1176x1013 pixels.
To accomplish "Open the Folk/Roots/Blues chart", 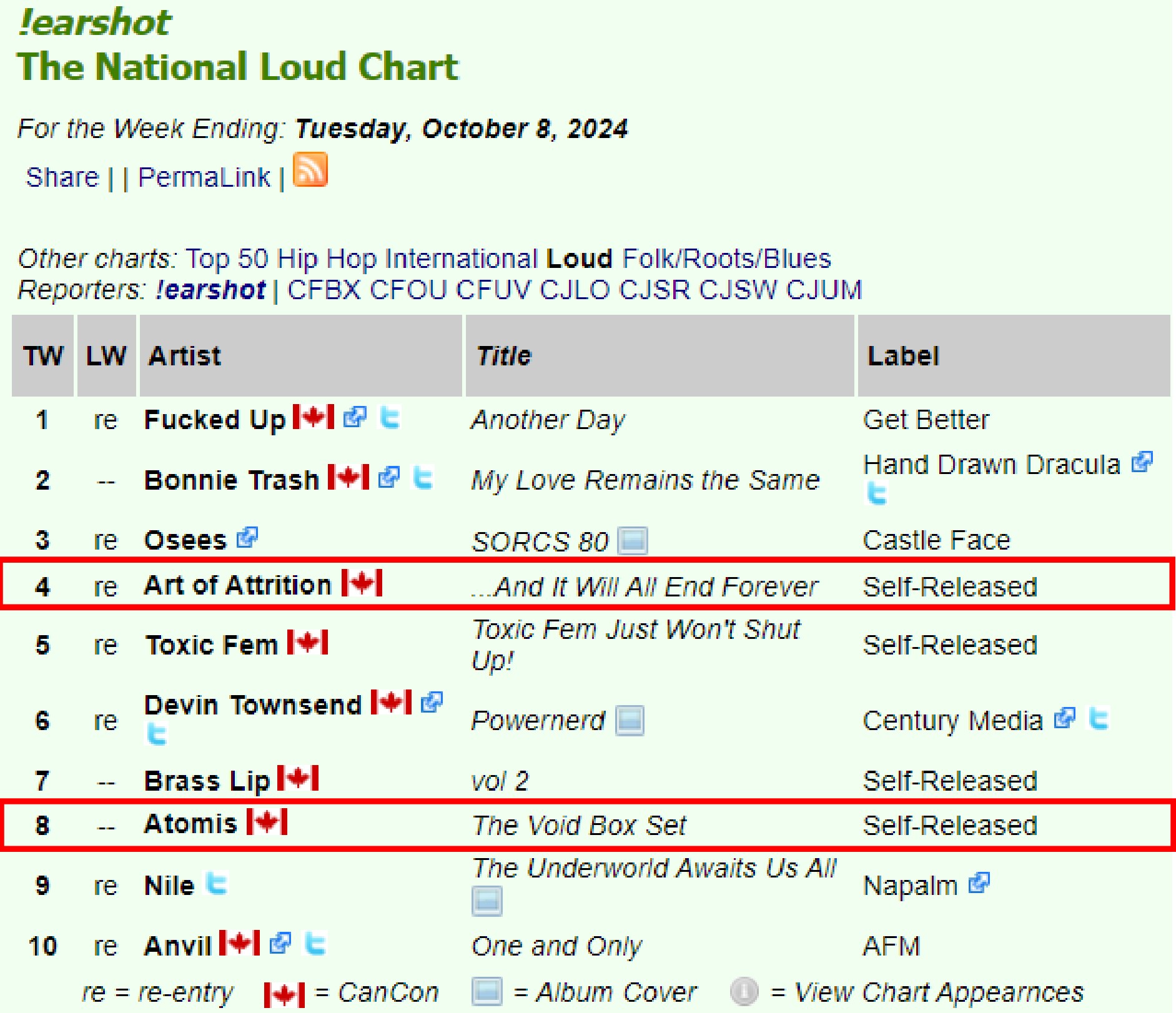I will point(726,259).
